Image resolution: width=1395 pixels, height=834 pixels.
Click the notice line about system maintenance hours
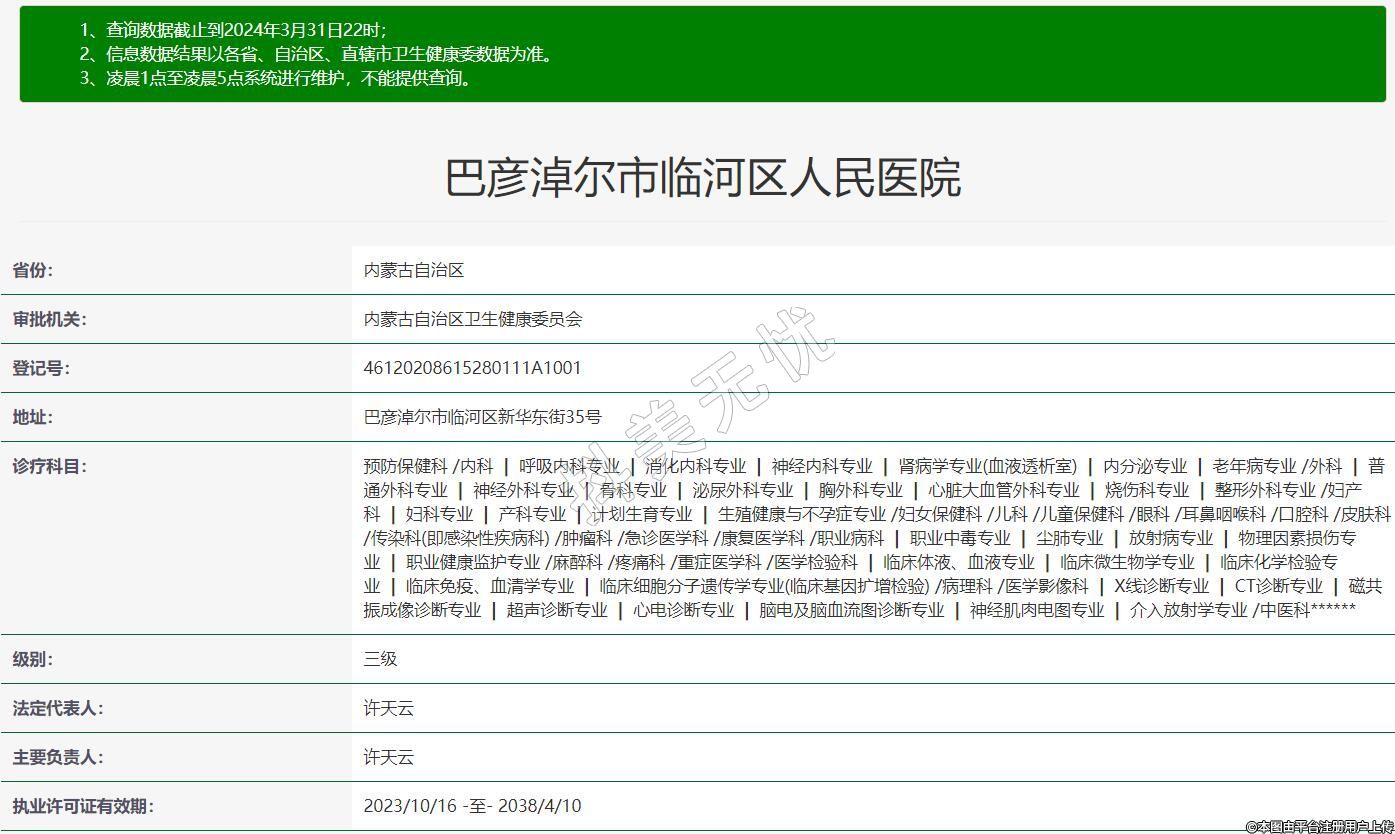pos(276,78)
